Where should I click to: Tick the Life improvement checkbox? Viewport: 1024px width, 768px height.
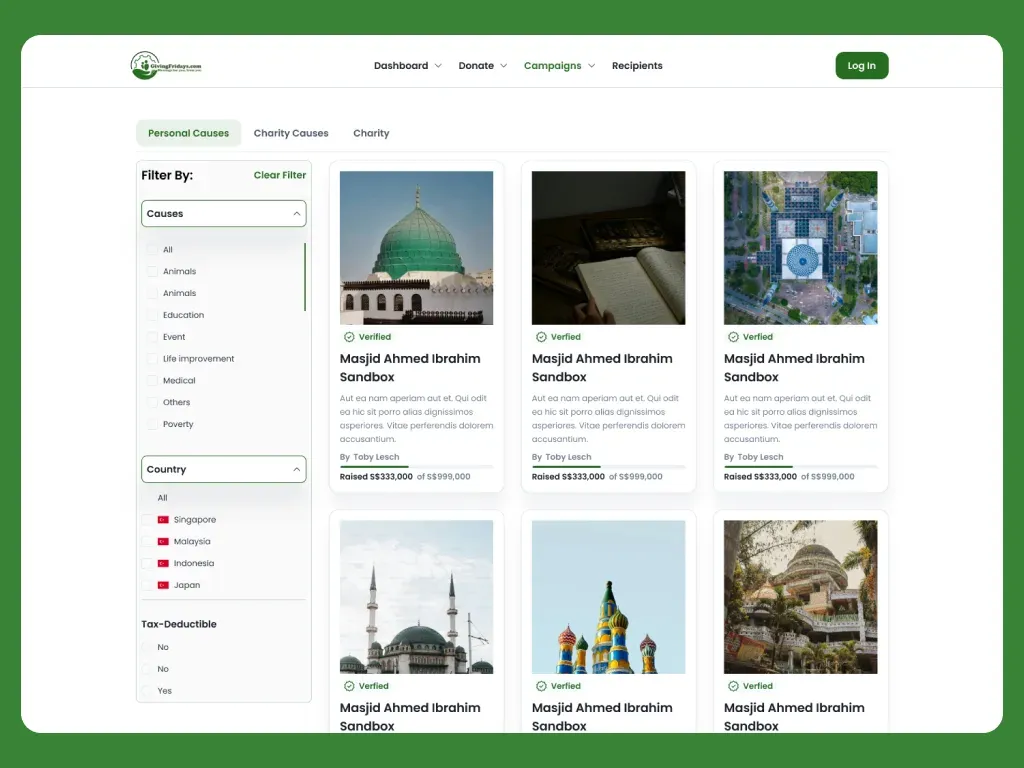tap(152, 359)
